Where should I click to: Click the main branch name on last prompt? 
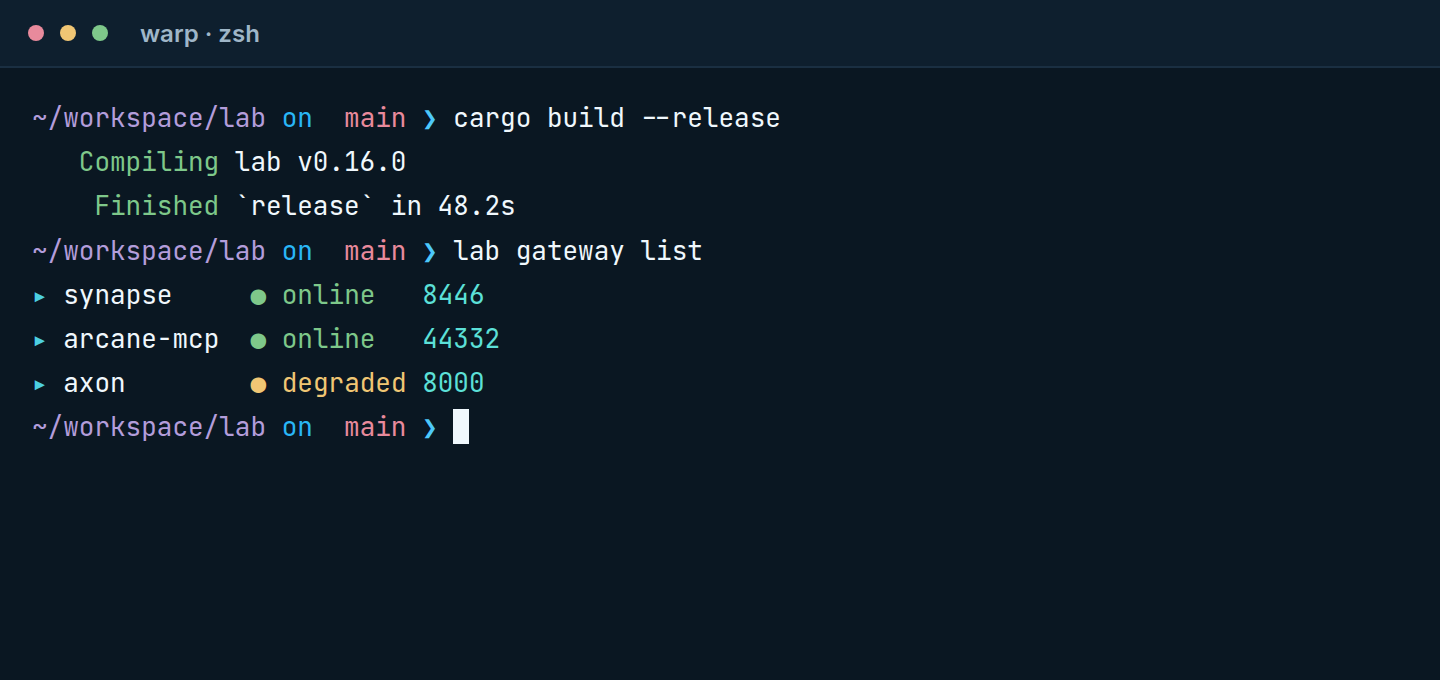tap(375, 428)
